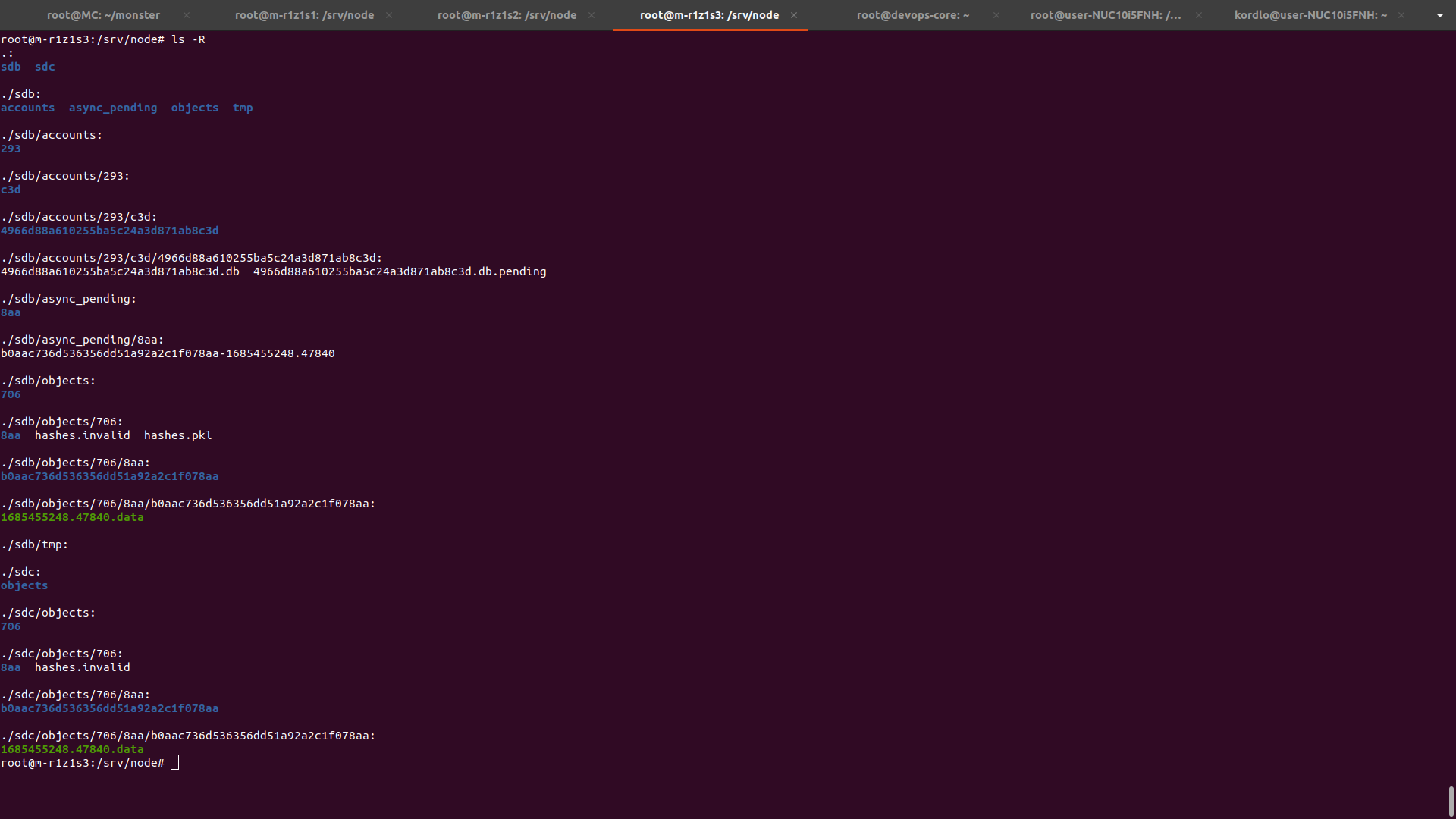
Task: Close the root@m-r1z1s1 tab
Action: pos(389,15)
